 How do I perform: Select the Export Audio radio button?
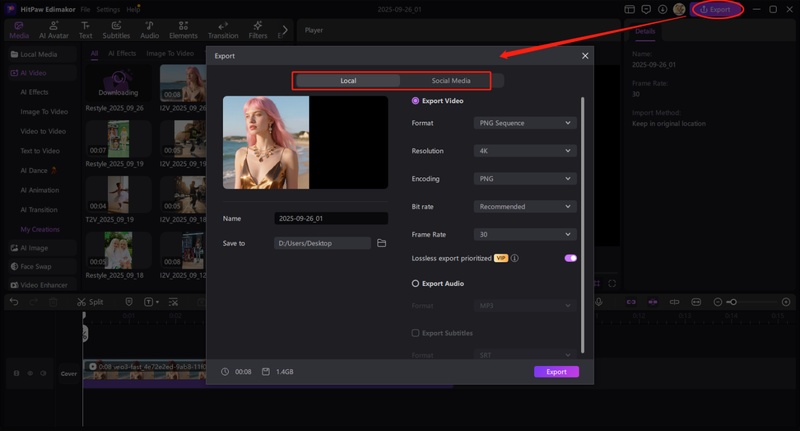[x=416, y=283]
